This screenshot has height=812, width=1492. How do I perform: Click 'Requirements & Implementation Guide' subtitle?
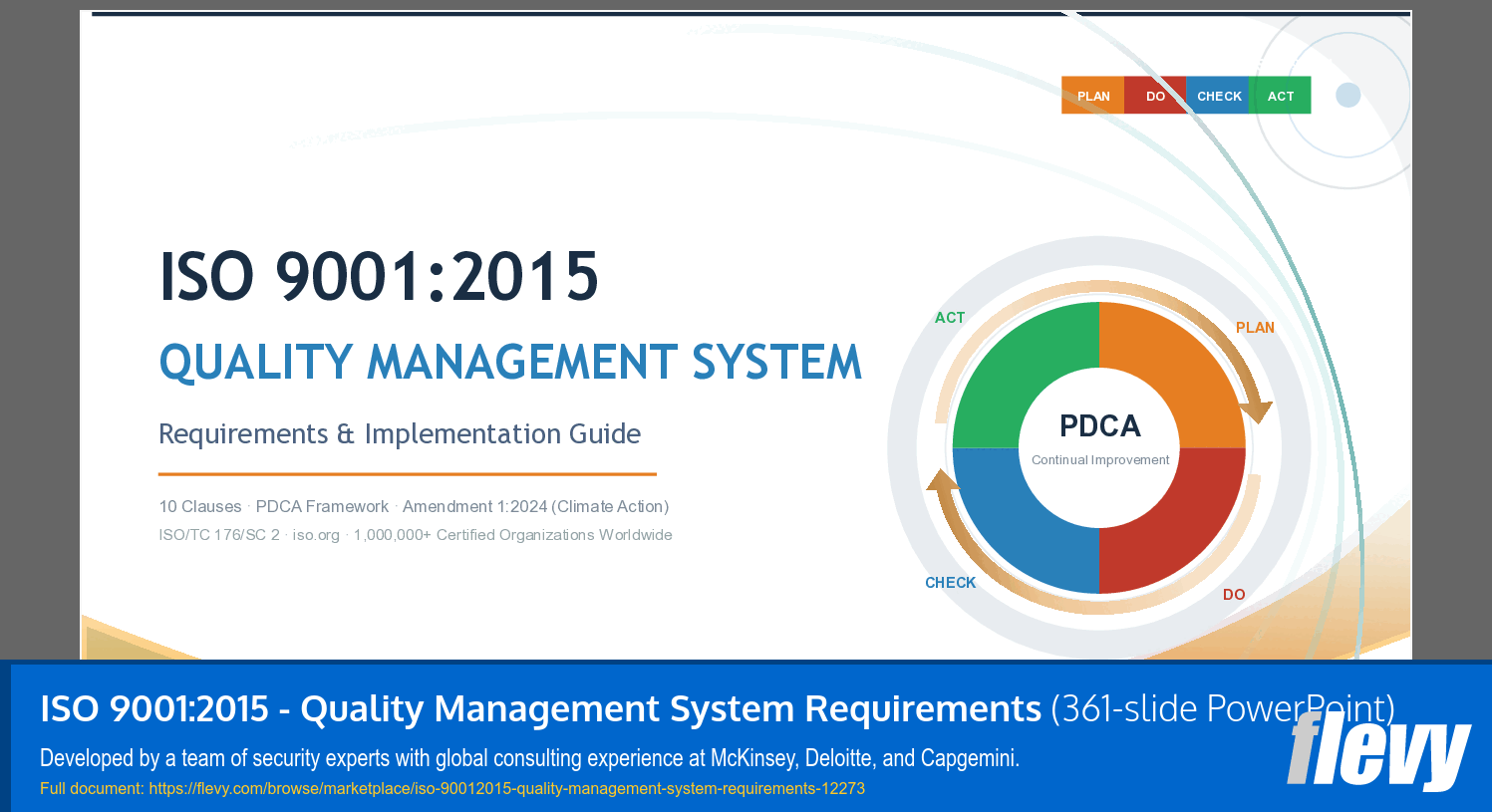pos(400,434)
